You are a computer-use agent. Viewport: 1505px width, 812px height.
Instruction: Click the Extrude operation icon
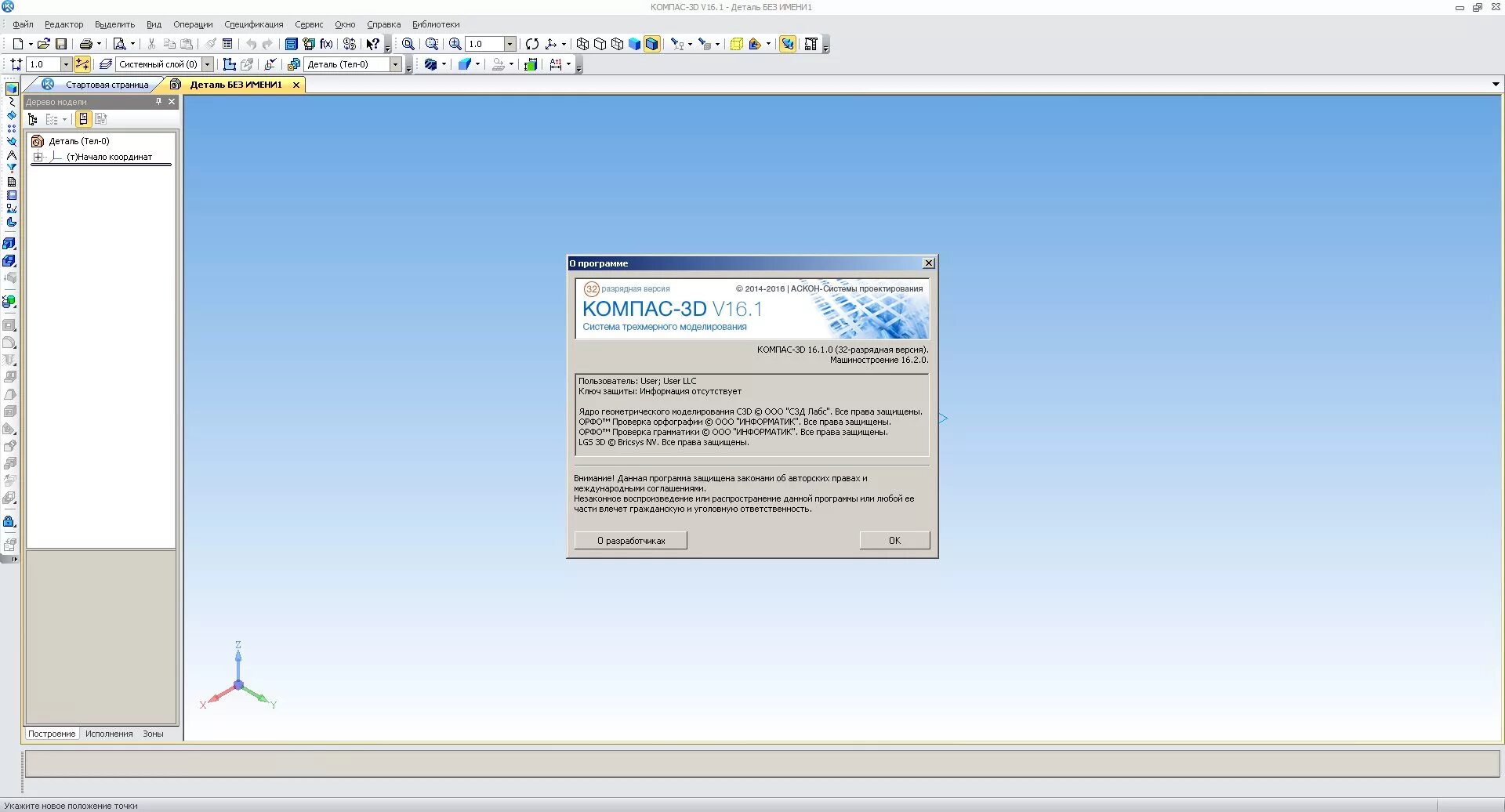pyautogui.click(x=9, y=244)
